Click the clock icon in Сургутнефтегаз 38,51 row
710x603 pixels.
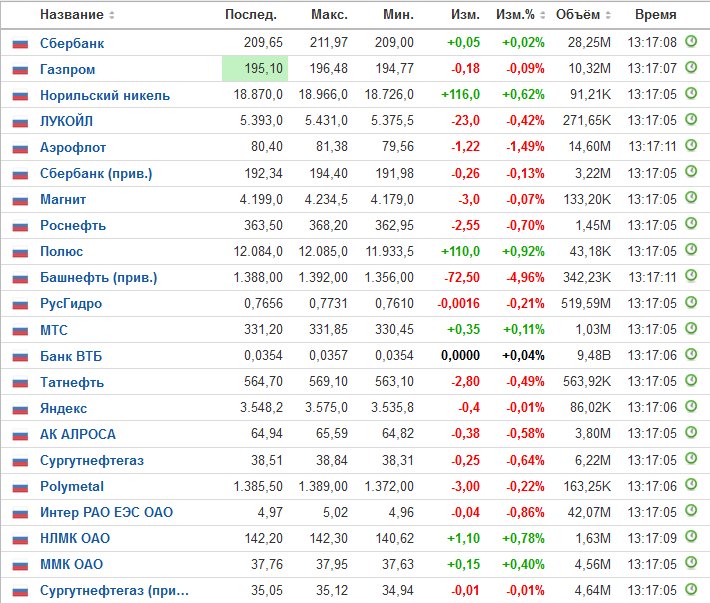click(691, 458)
